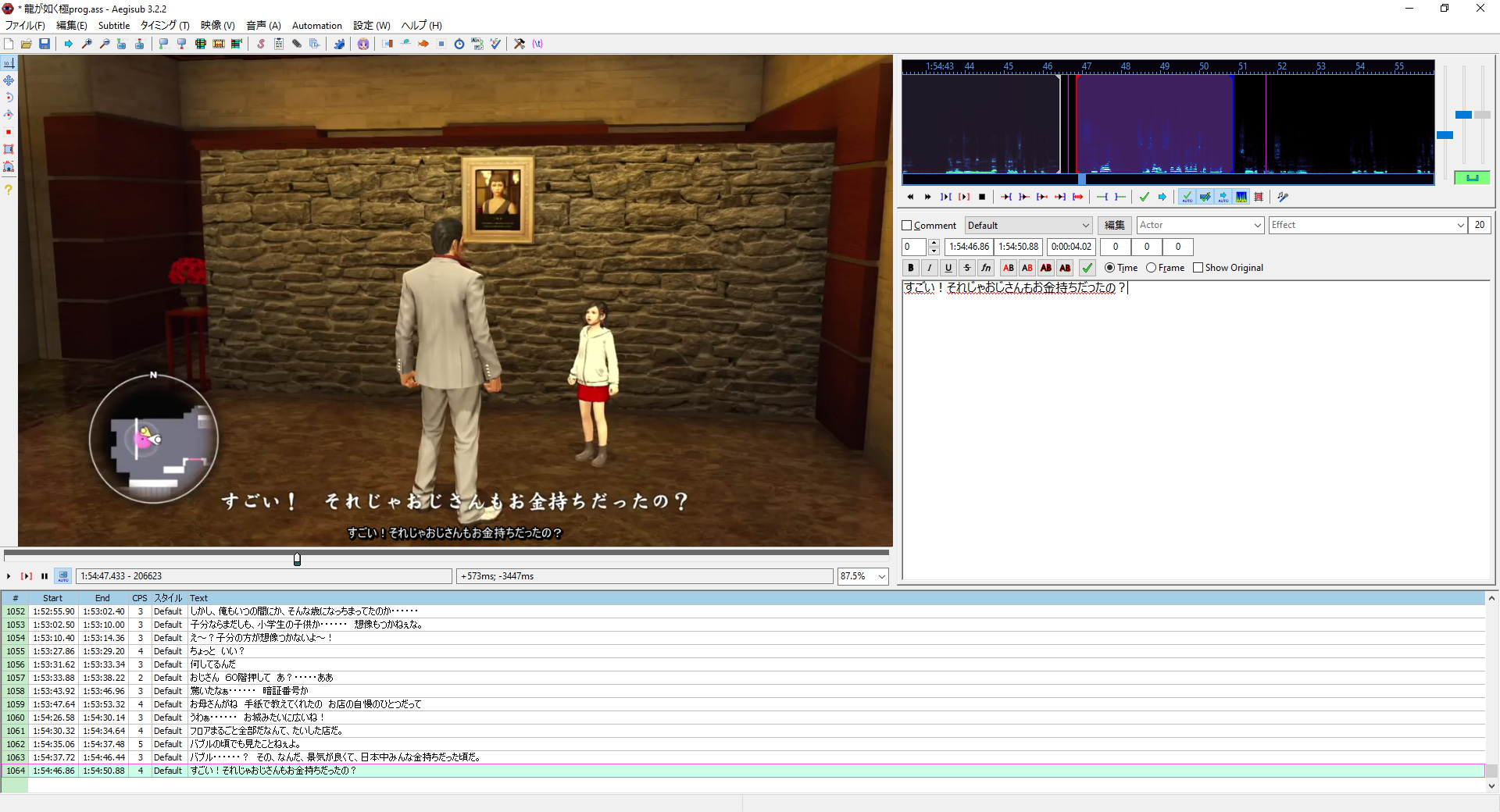The image size is (1500, 812).
Task: Select the rectangular clip visual tool
Action: click(x=9, y=149)
